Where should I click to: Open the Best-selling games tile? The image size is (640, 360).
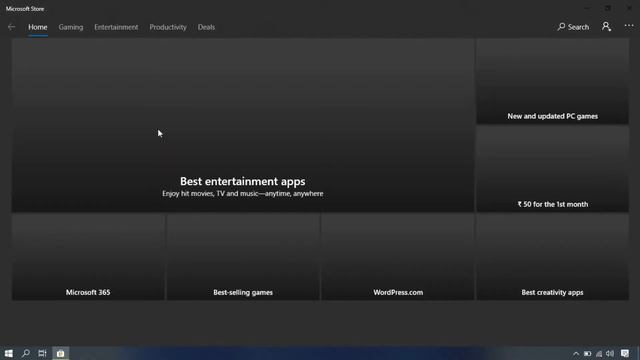point(243,257)
